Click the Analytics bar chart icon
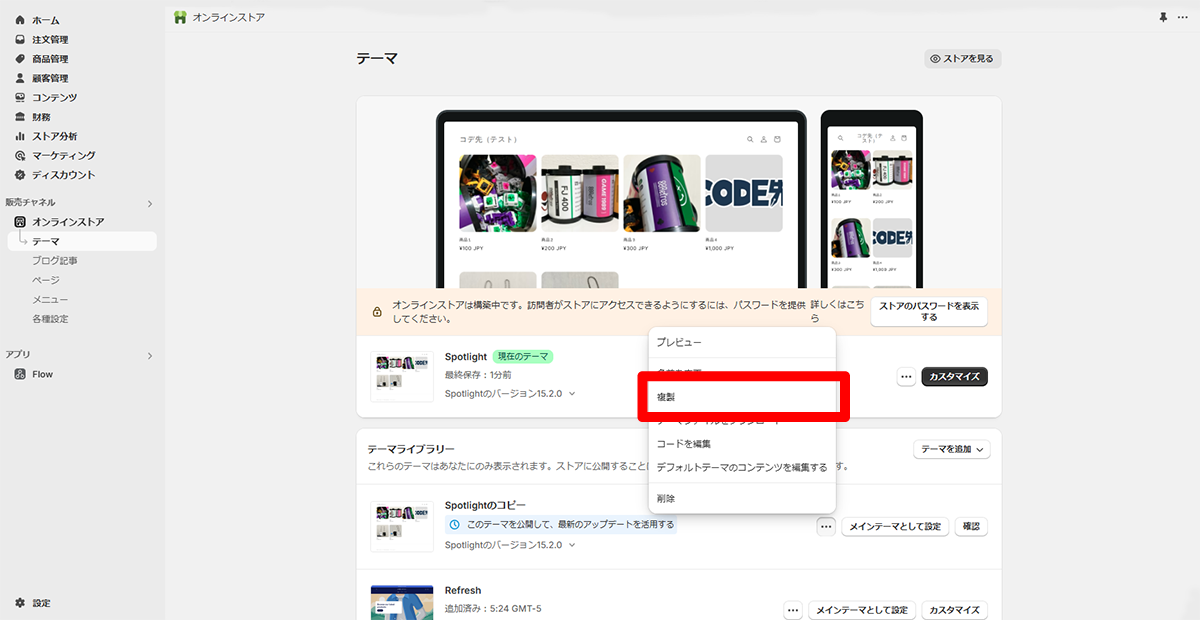Viewport: 1200px width, 620px height. point(20,136)
